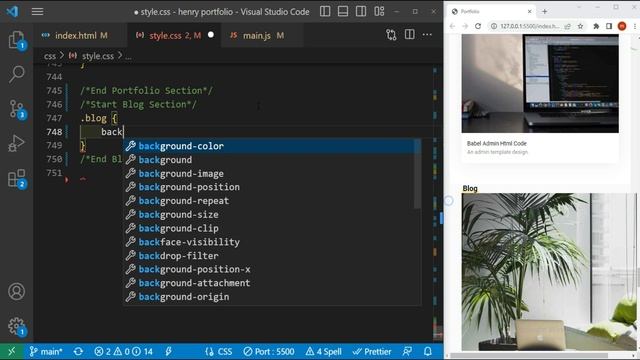640x360 pixels.
Task: Open the notifications bell
Action: click(x=428, y=351)
